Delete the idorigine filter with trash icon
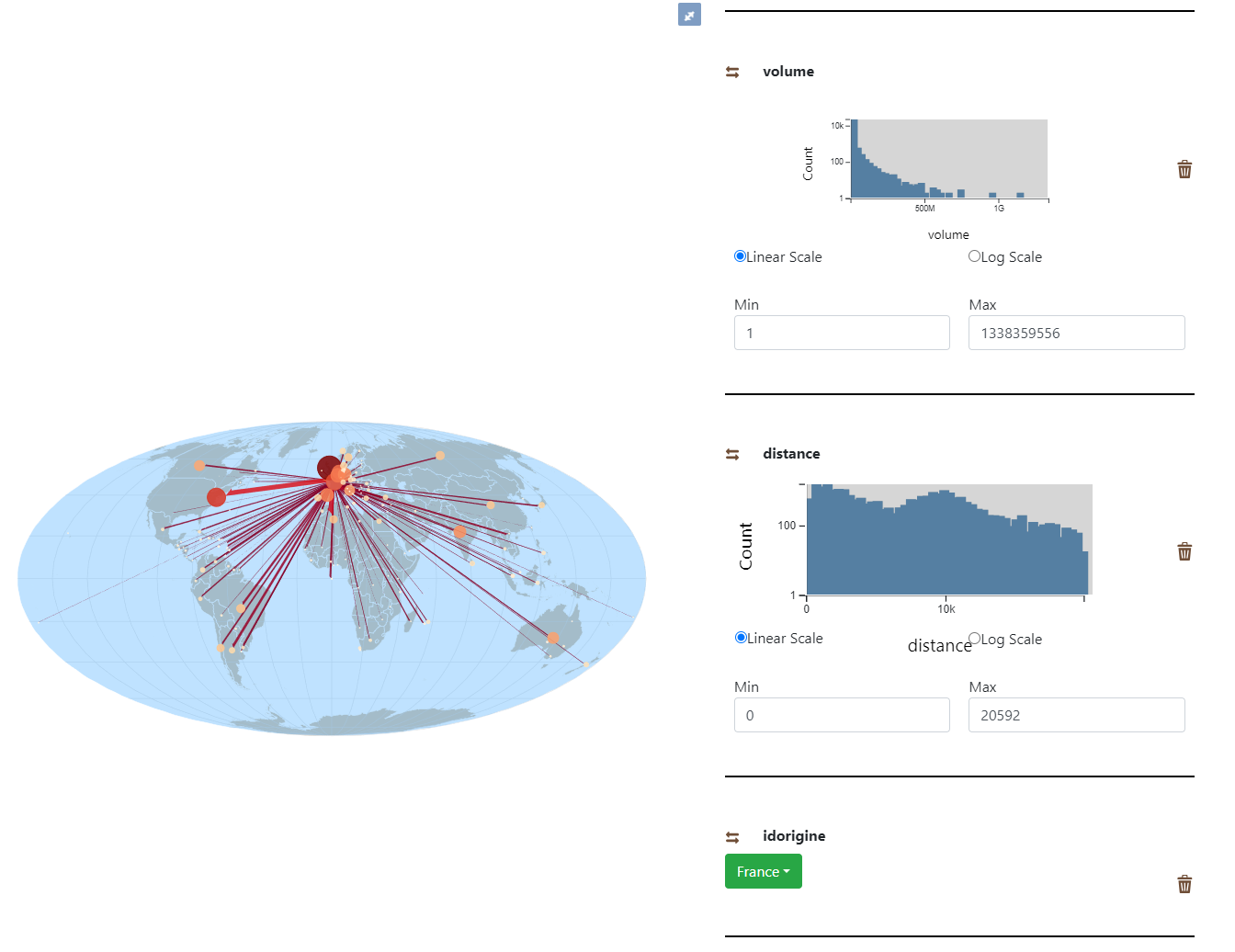Image resolution: width=1235 pixels, height=952 pixels. (x=1184, y=884)
